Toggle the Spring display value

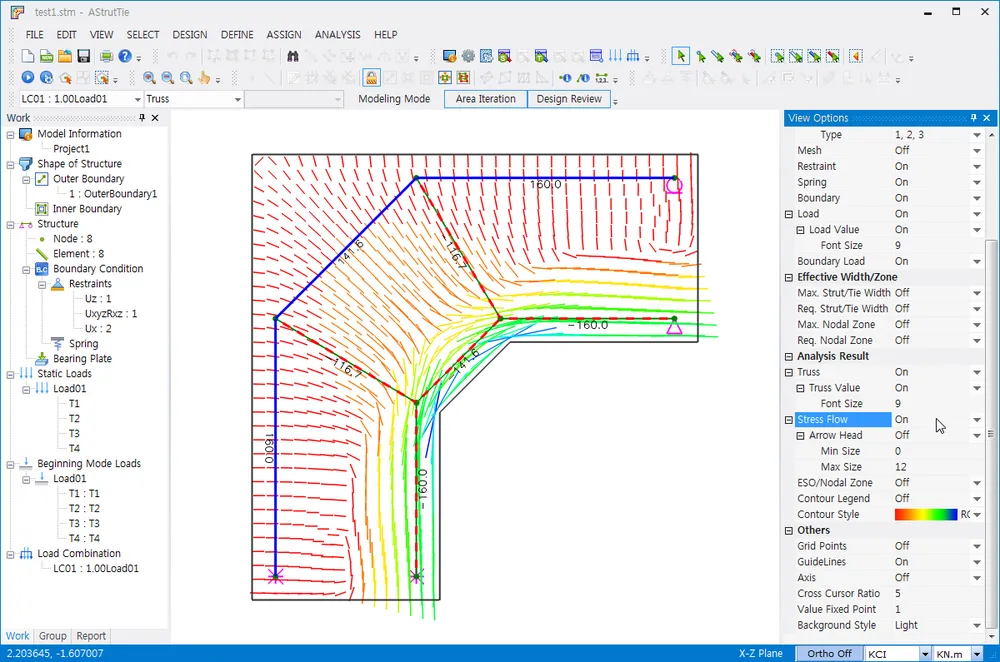pyautogui.click(x=937, y=182)
